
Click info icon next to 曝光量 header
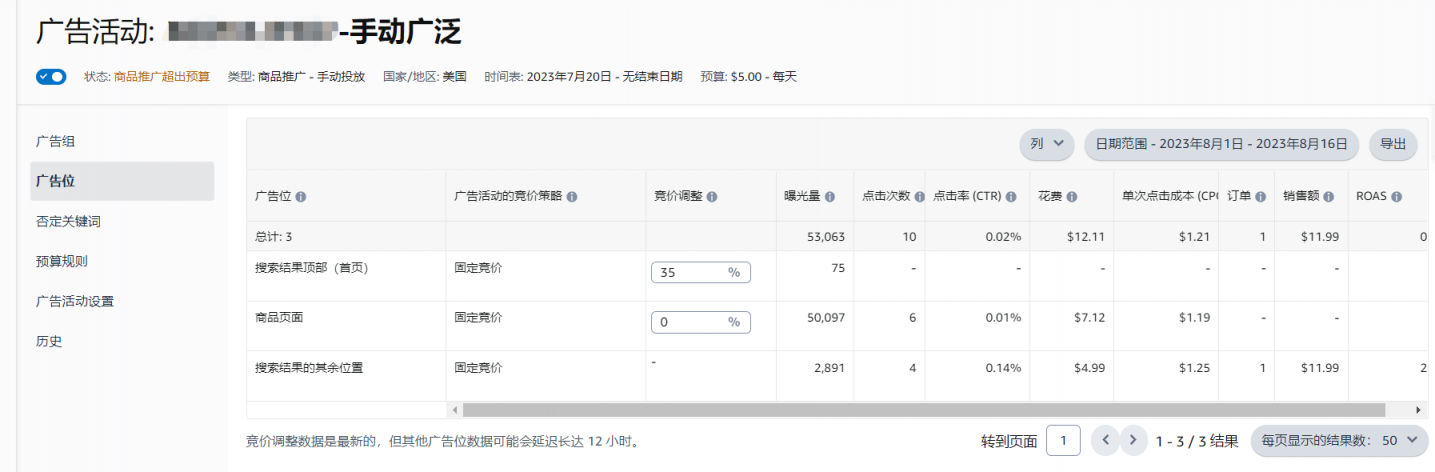click(x=830, y=197)
